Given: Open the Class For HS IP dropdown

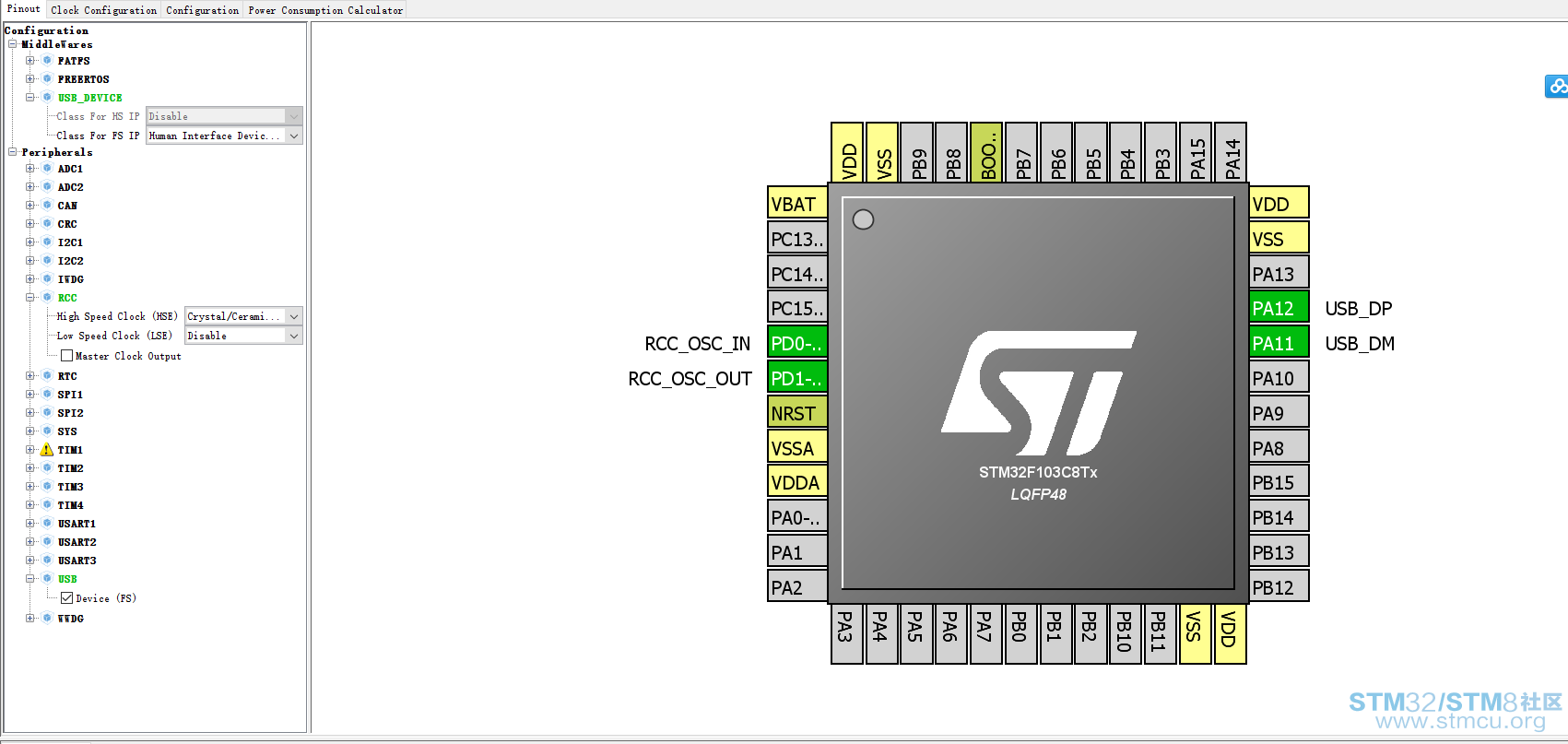Looking at the screenshot, I should [225, 116].
